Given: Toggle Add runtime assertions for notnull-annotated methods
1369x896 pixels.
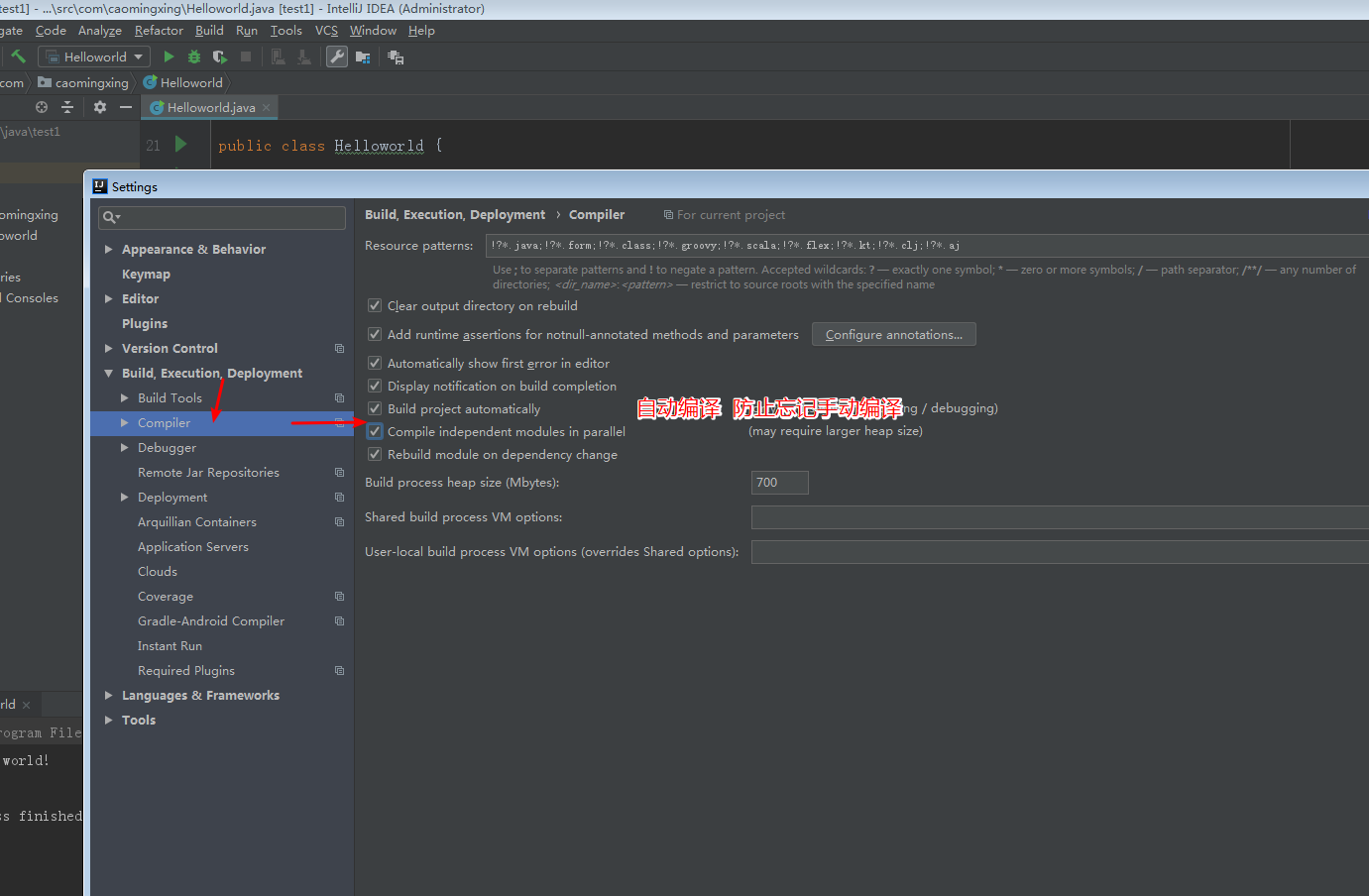Looking at the screenshot, I should click(x=375, y=334).
